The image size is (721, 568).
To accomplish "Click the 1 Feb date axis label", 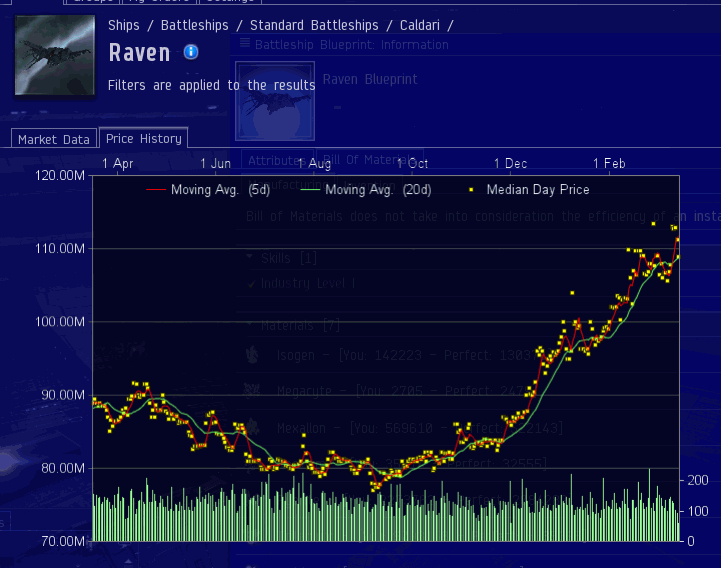I will 609,164.
